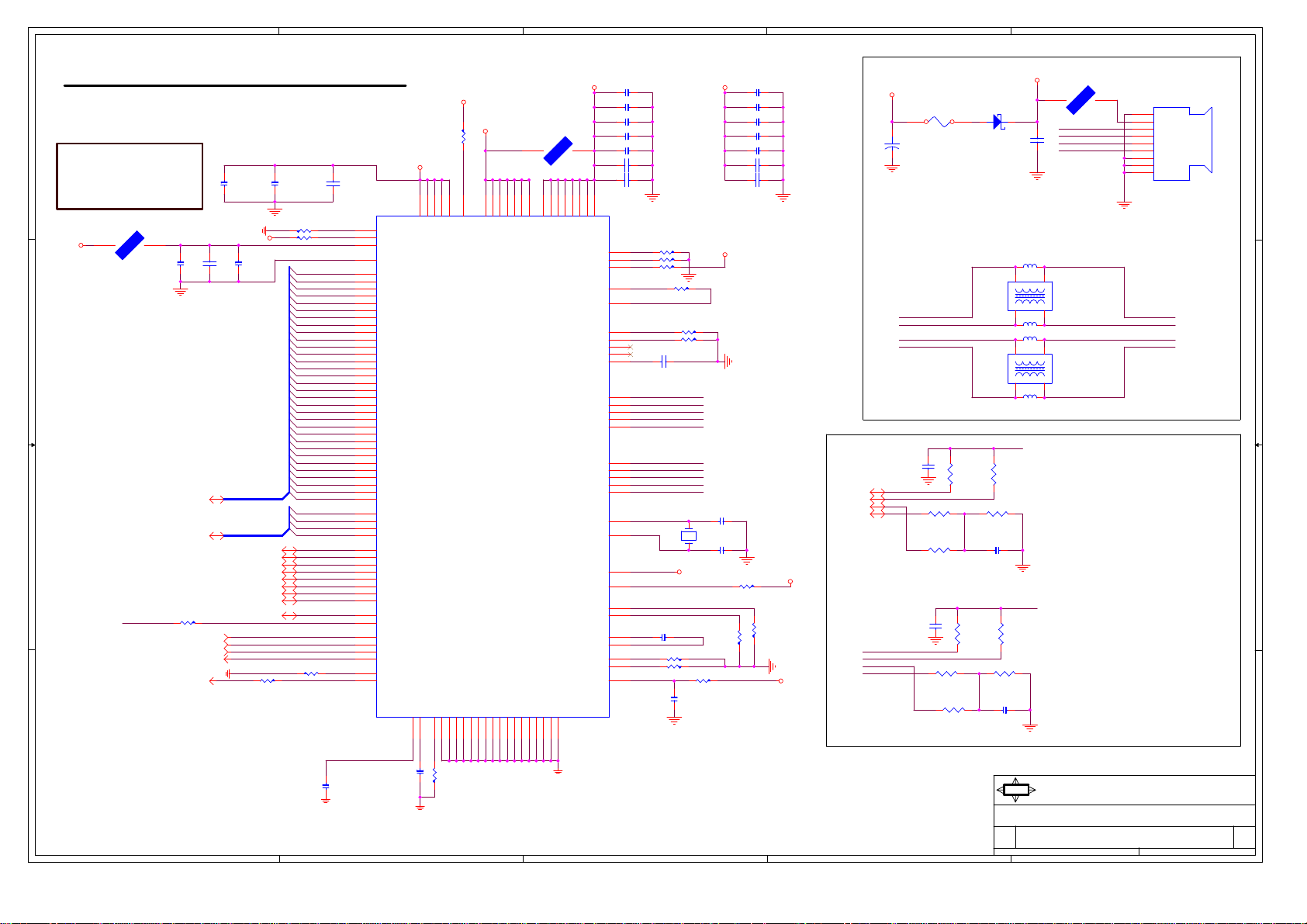The image size is (1307, 924).
Task: Select the upper bidirectional bus port arrow
Action: point(217,500)
